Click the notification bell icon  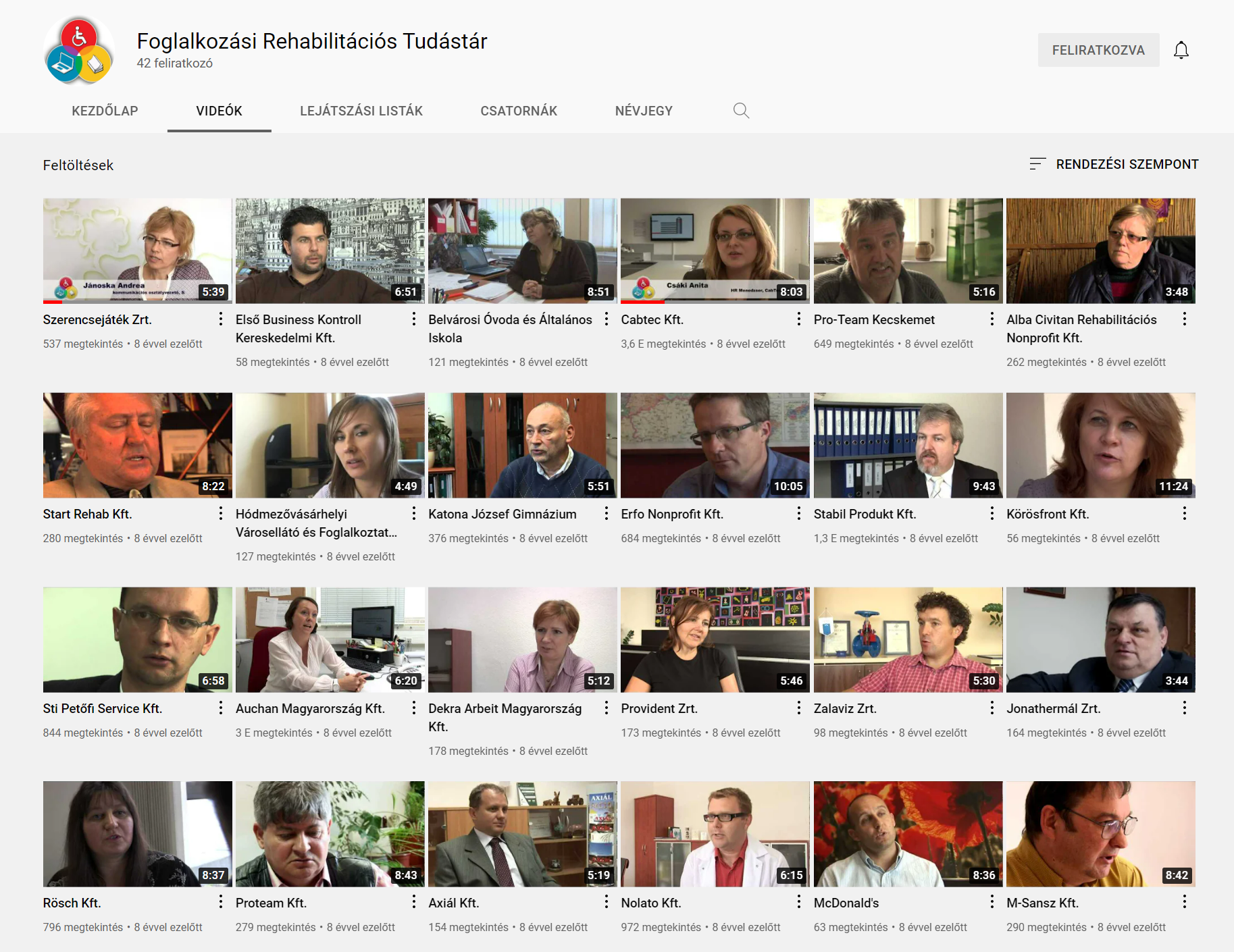tap(1181, 50)
